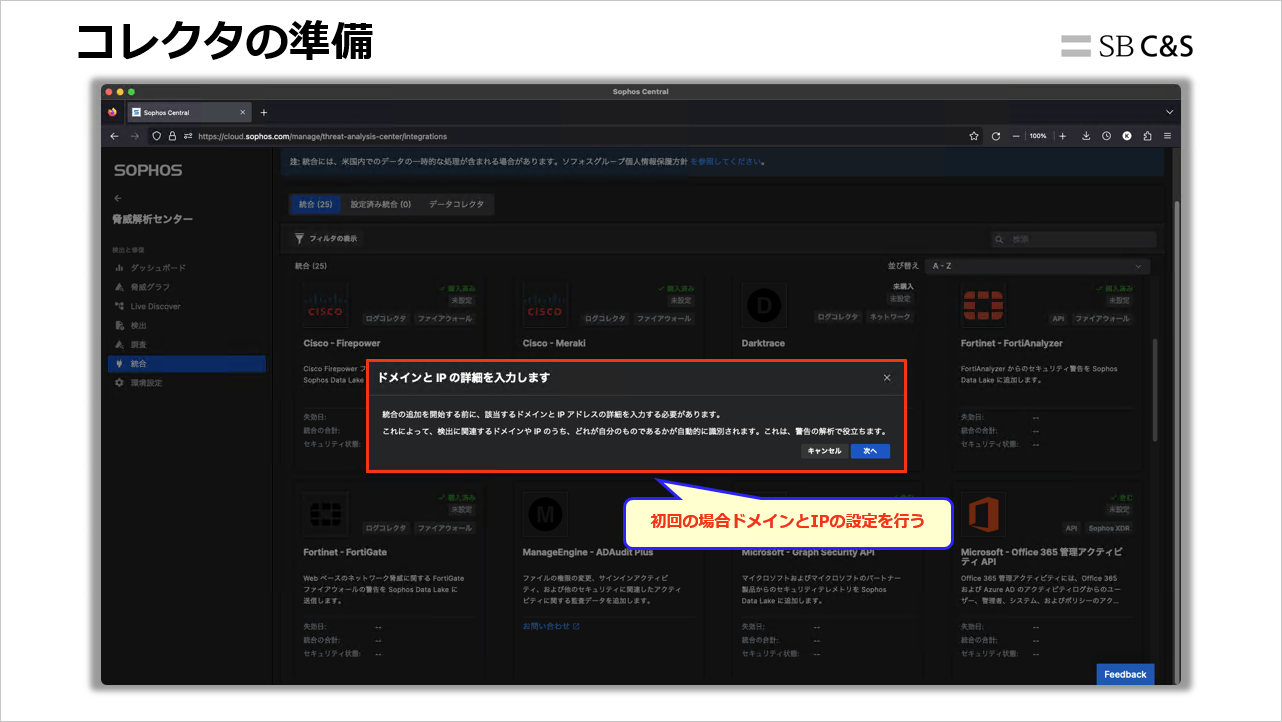Select 統合 in the sidebar
1282x722 pixels.
[186, 364]
